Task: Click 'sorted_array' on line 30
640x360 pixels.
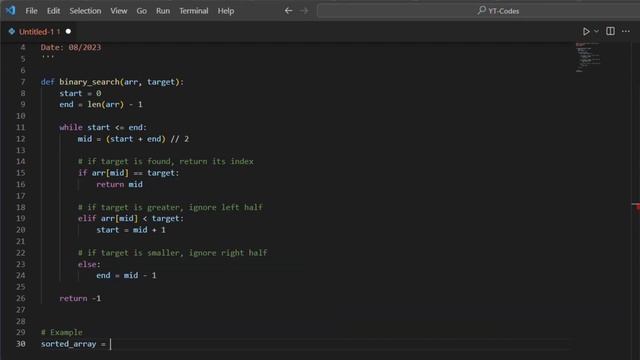Action: pyautogui.click(x=69, y=344)
